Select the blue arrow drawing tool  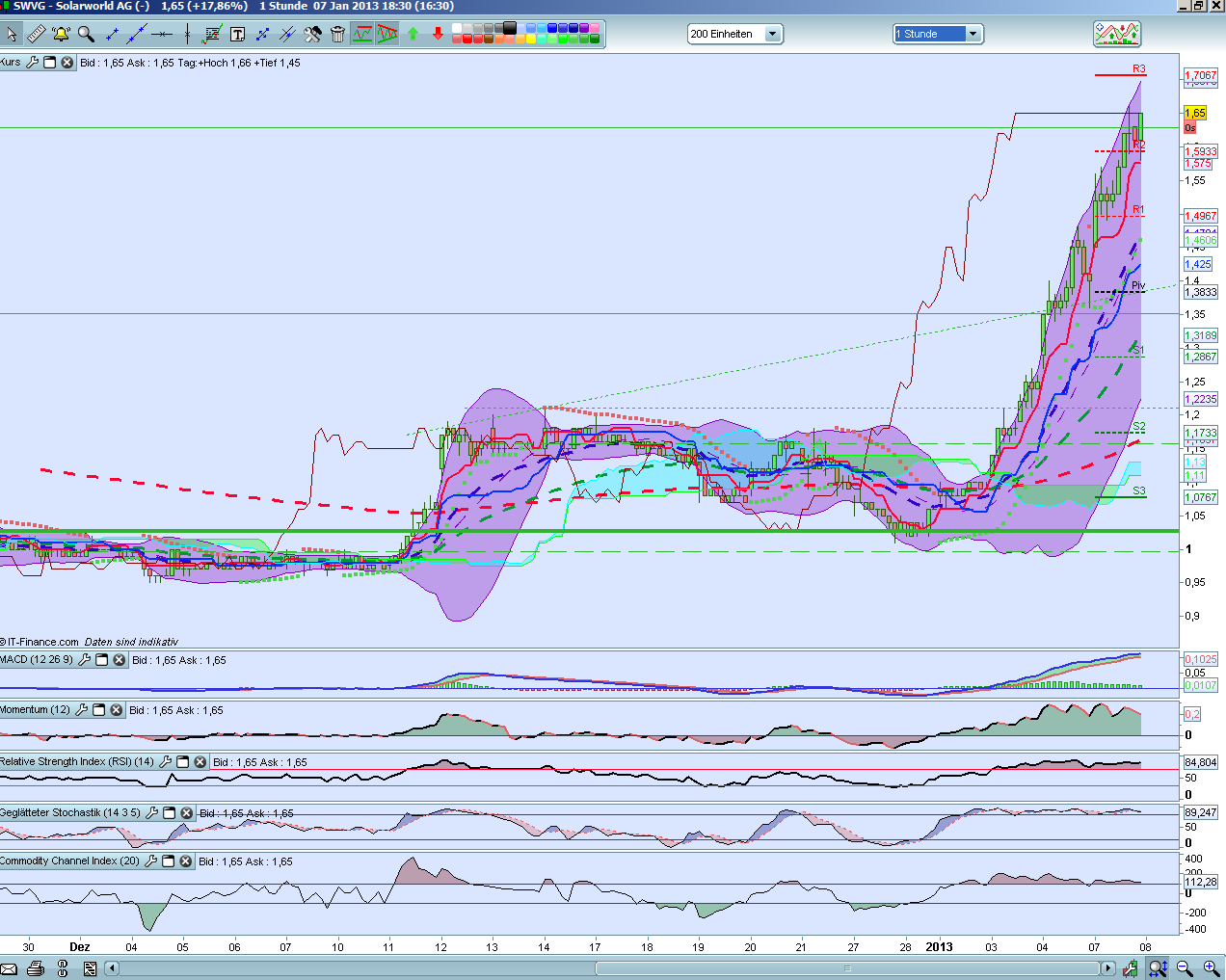[261, 35]
